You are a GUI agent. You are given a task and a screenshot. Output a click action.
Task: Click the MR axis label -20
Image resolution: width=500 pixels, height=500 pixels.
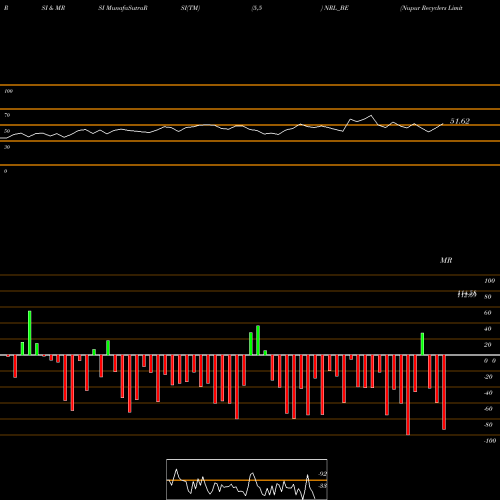click(488, 377)
